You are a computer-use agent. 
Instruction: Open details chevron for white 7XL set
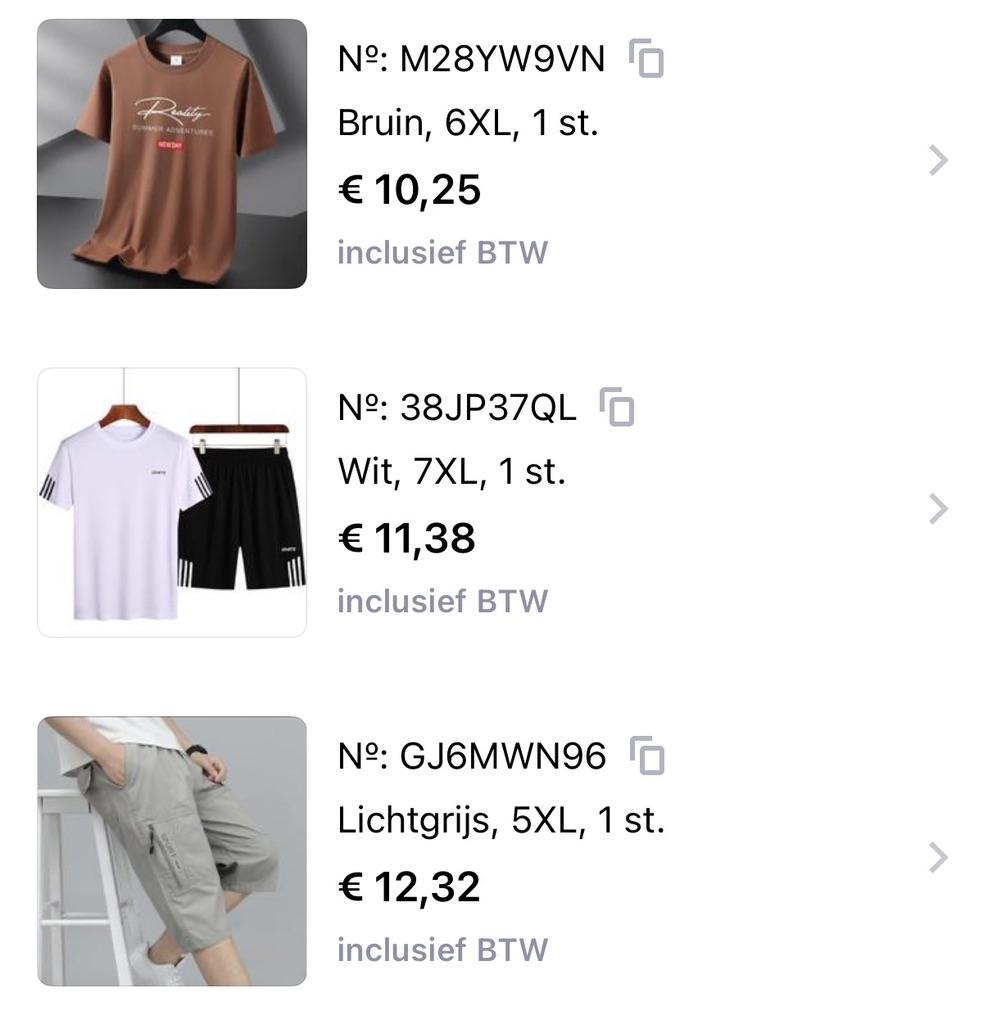(x=938, y=509)
